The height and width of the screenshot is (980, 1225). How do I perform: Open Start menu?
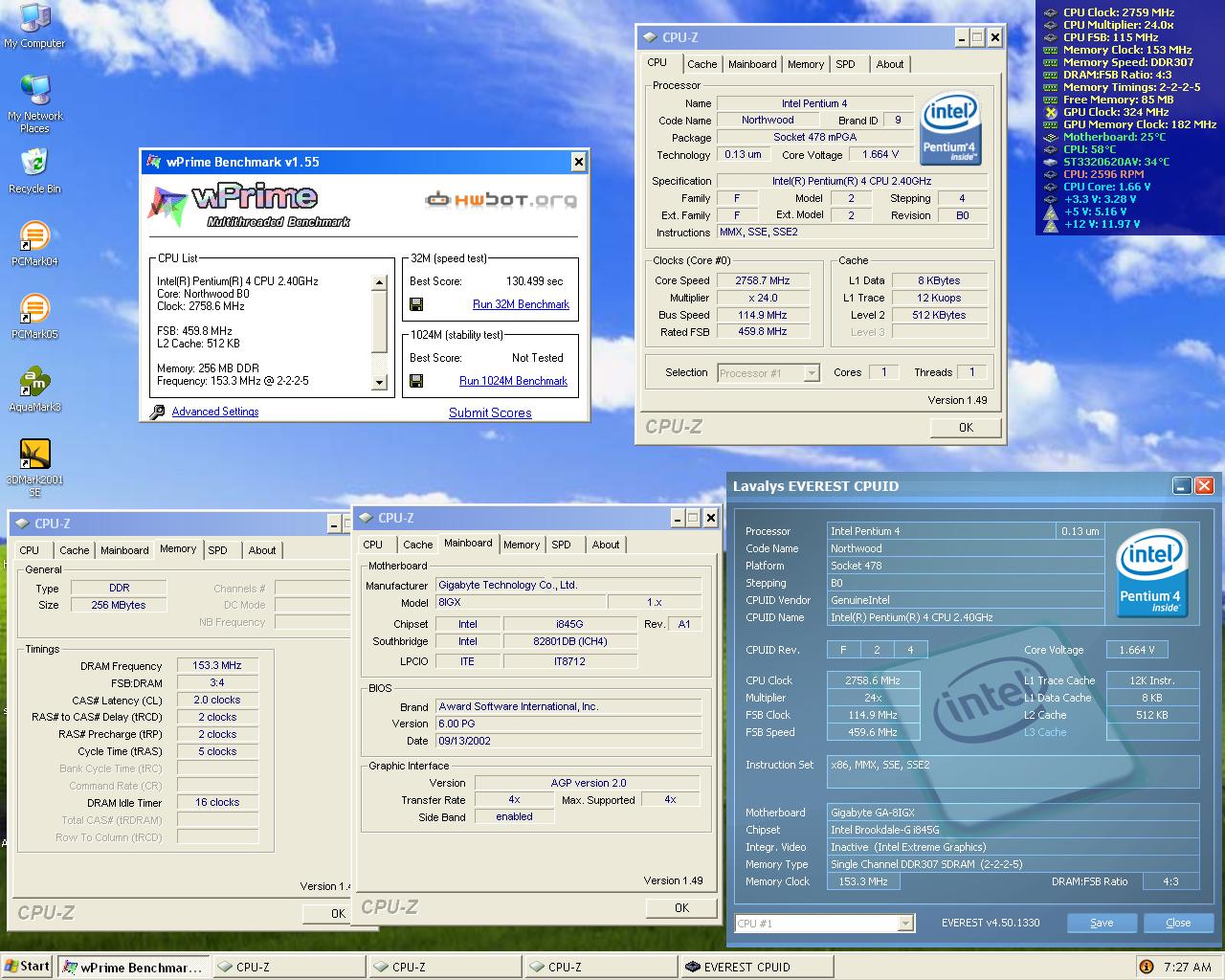click(x=27, y=967)
